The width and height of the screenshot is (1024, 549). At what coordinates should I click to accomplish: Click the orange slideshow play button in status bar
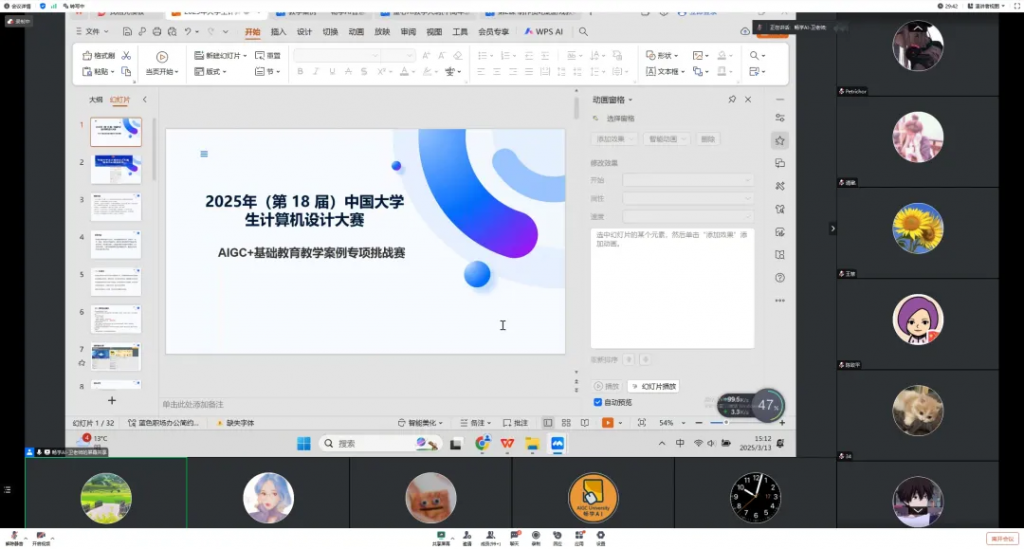click(x=607, y=423)
